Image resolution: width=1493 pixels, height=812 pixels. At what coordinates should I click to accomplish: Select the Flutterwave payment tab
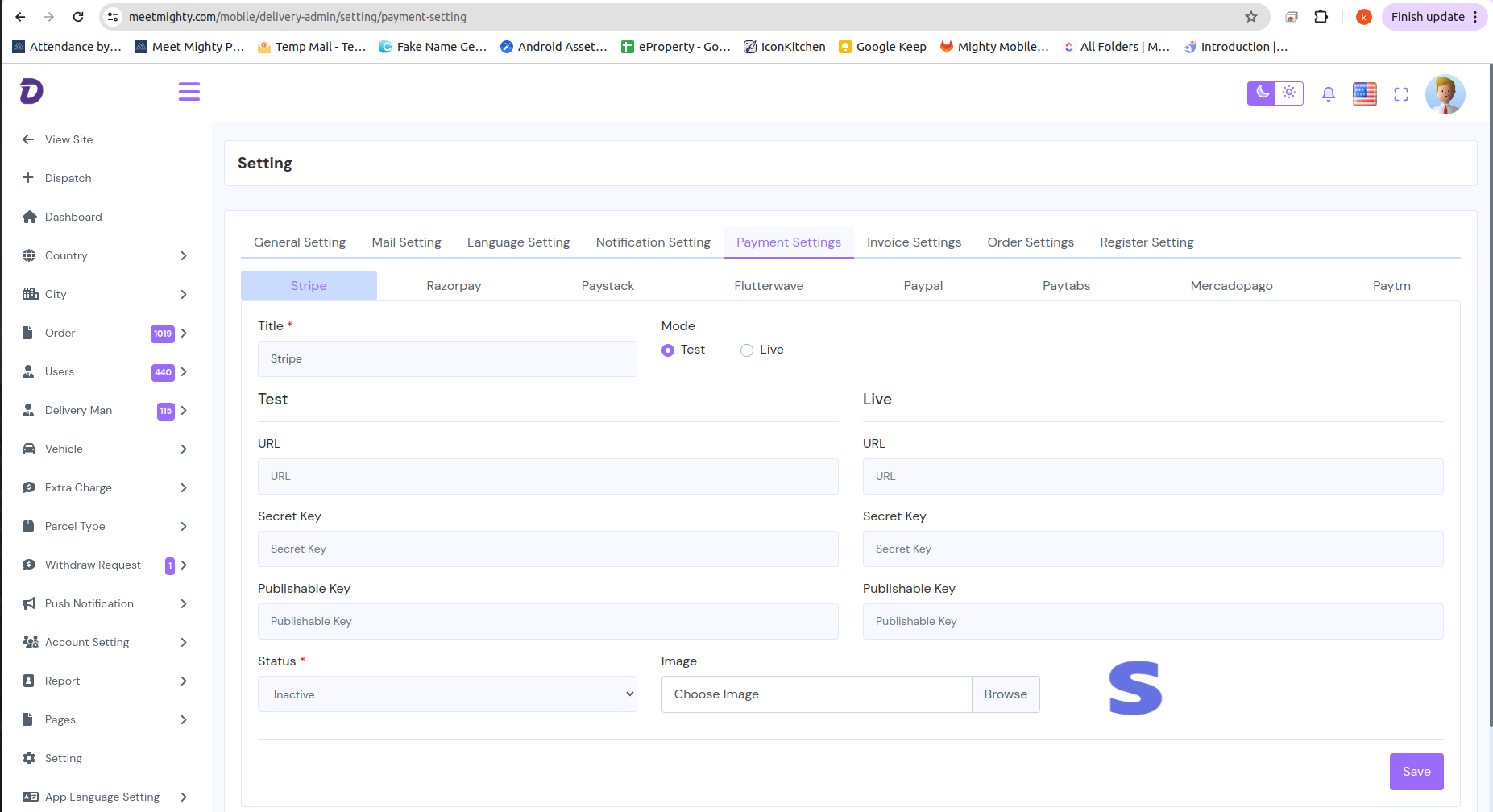[769, 286]
